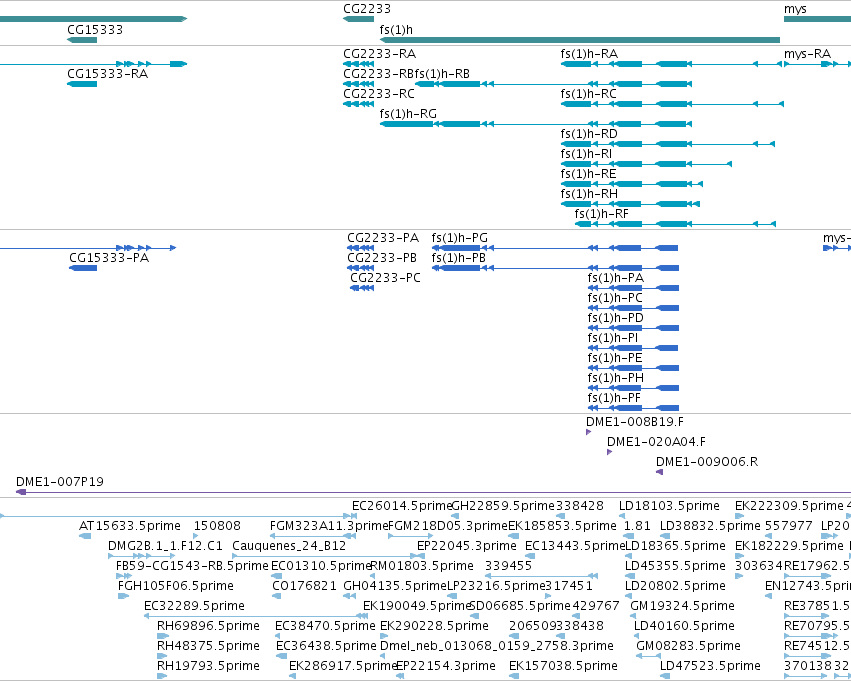This screenshot has width=851, height=681.
Task: Click the fs(1)h-RA transcript label
Action: (589, 54)
